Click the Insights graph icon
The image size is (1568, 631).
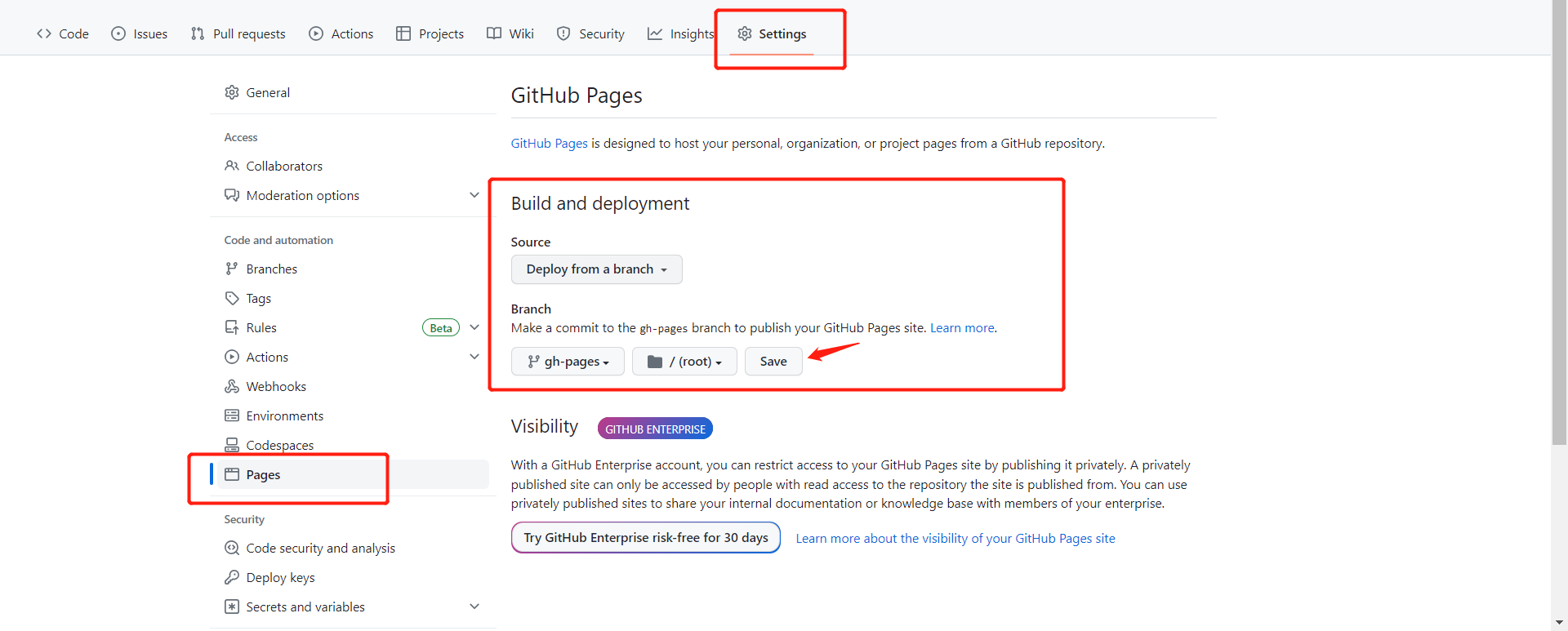[655, 33]
